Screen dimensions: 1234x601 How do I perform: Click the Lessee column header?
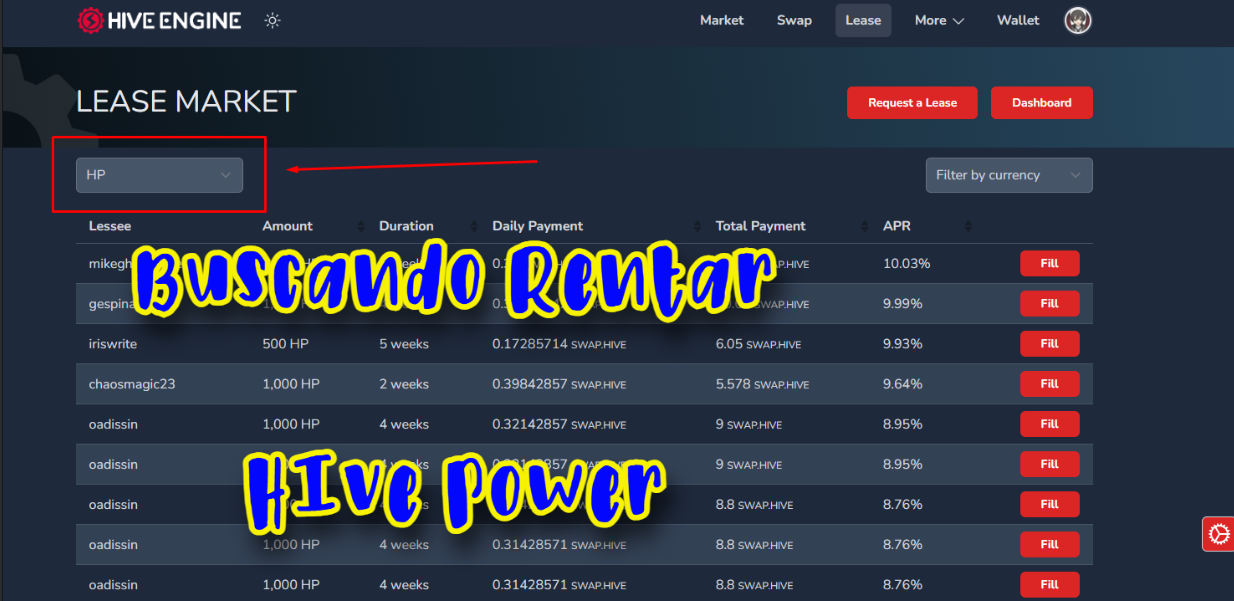click(x=110, y=226)
